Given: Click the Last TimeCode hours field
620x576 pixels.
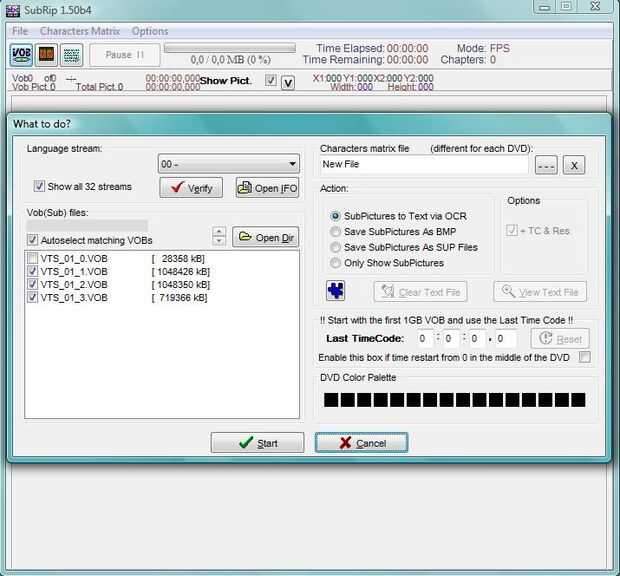Looking at the screenshot, I should pos(425,338).
